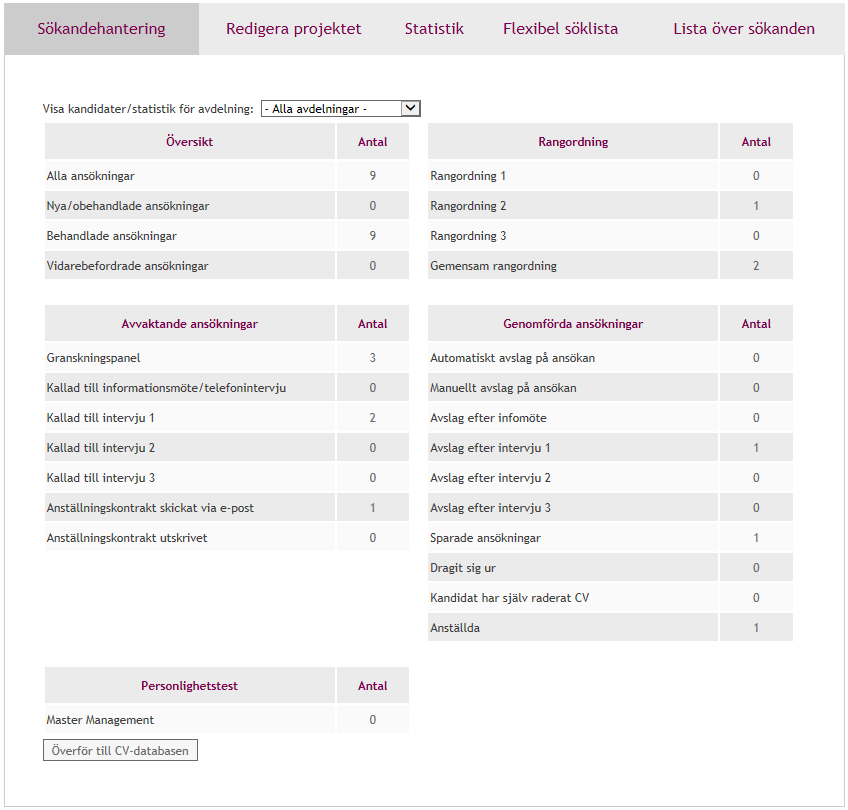This screenshot has height=810, width=848.
Task: Click Antal header beside Genomförda ansökningar
Action: coord(756,324)
